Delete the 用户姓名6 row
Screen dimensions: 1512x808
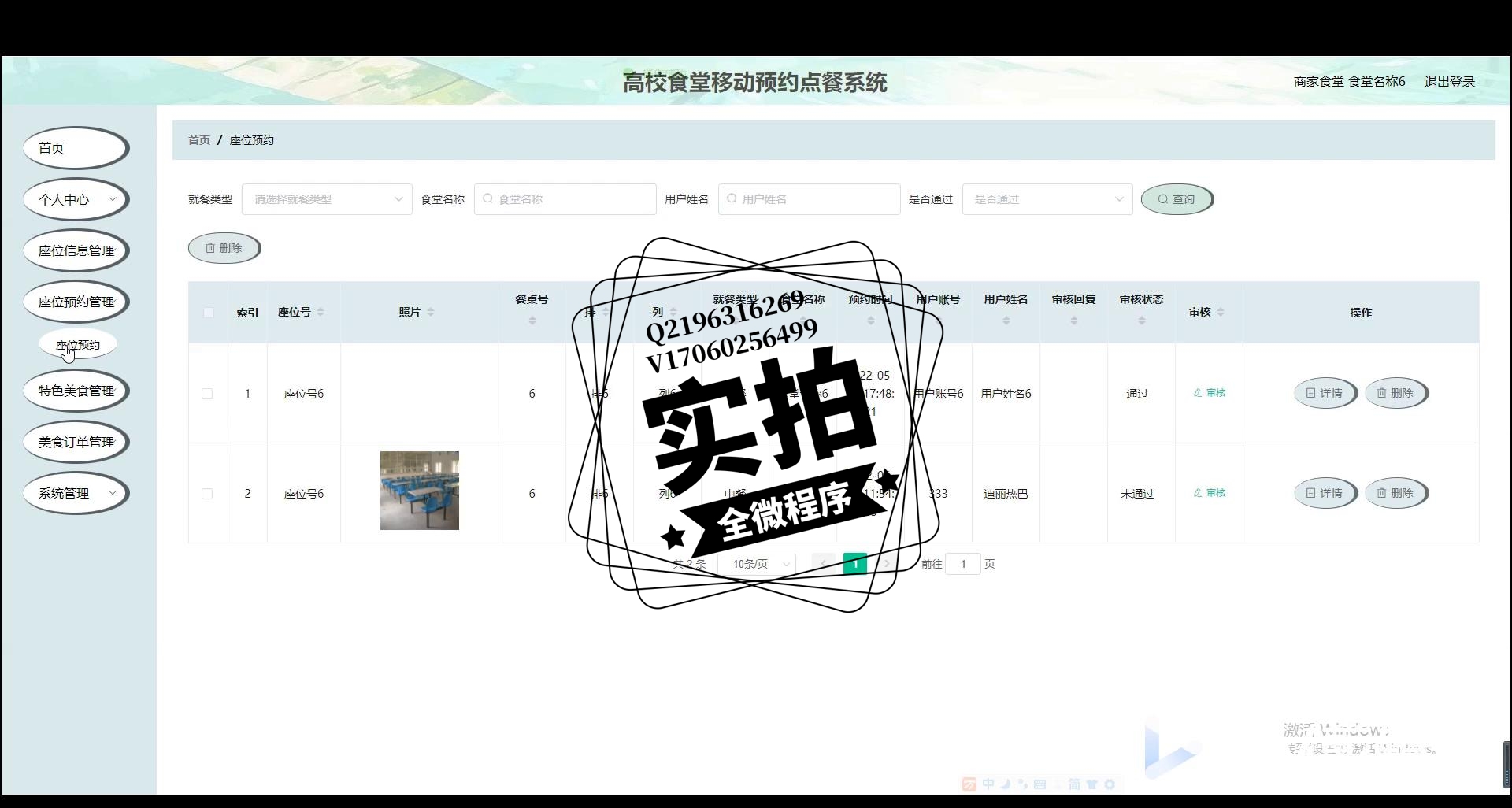click(x=1395, y=393)
